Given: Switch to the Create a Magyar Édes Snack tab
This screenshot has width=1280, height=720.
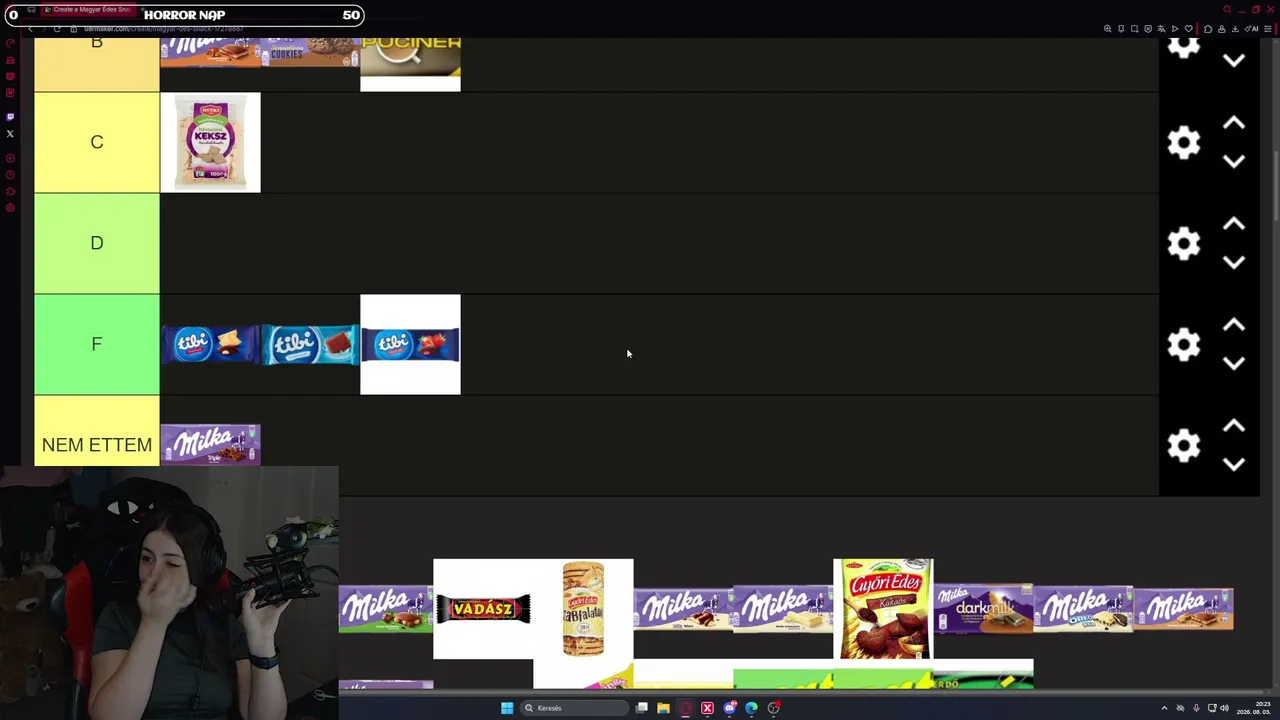Looking at the screenshot, I should 88,10.
